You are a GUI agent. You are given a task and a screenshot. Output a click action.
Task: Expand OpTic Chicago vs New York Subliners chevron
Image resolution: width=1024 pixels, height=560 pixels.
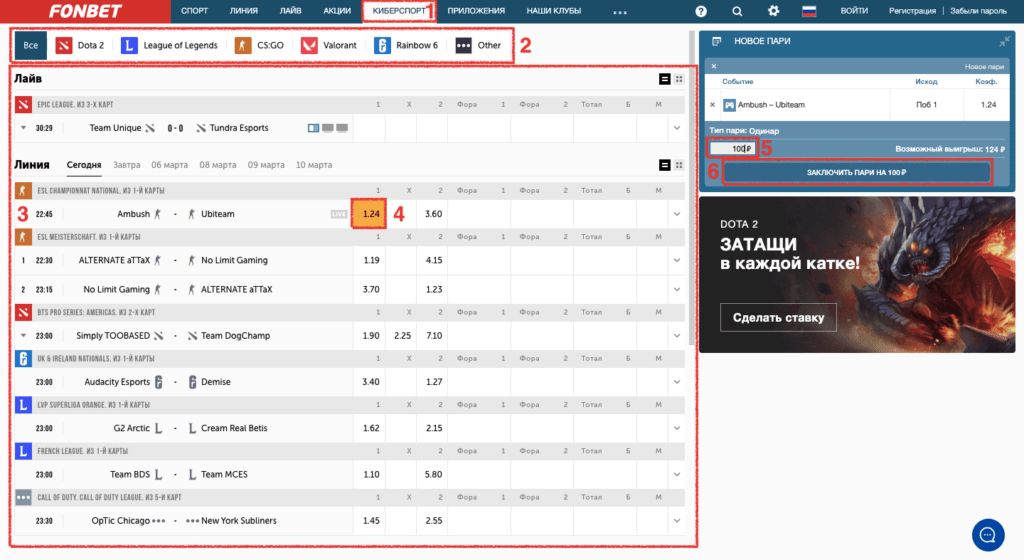point(677,521)
